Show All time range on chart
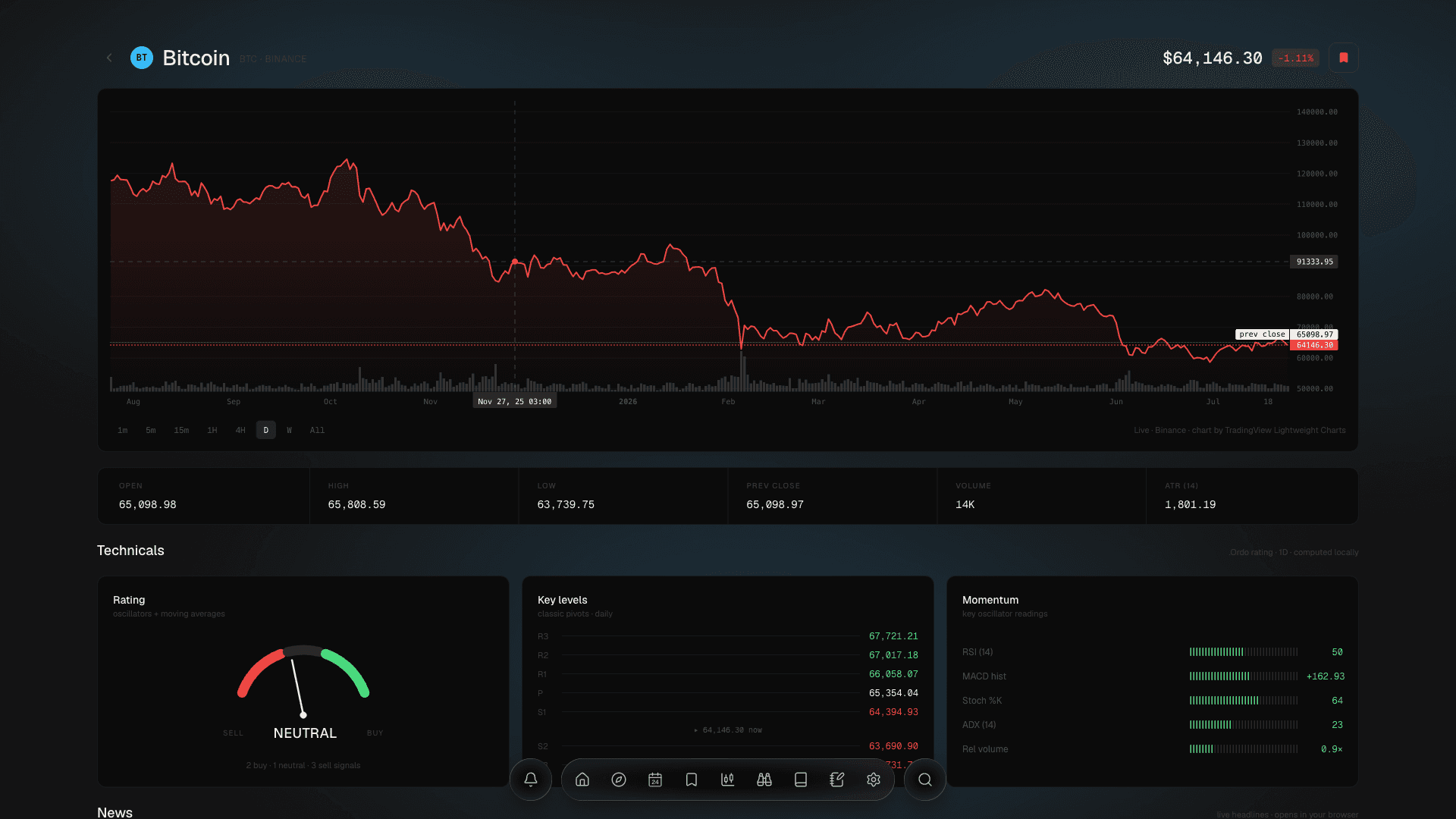 (317, 430)
